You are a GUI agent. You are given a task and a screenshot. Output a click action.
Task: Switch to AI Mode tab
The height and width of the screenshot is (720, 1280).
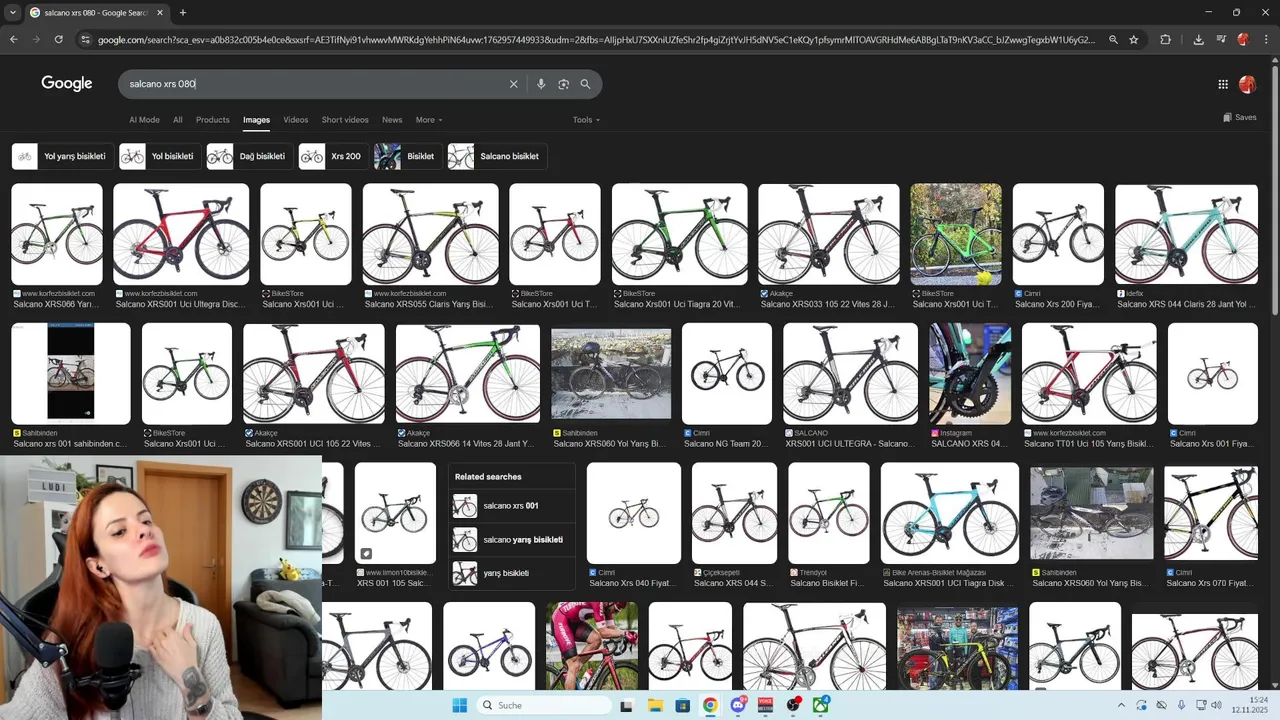tap(144, 120)
